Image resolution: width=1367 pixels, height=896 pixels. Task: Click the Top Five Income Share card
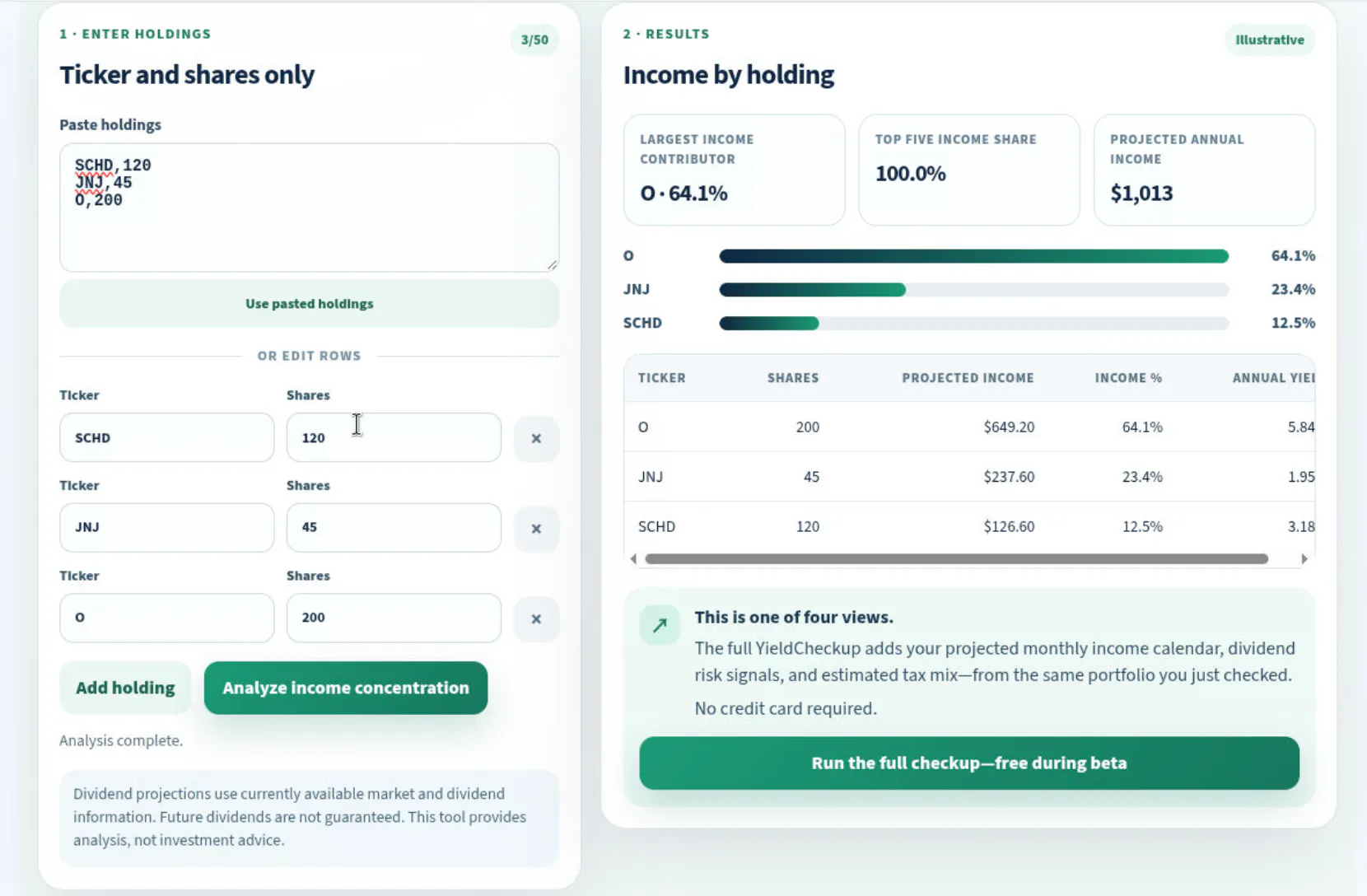point(969,170)
